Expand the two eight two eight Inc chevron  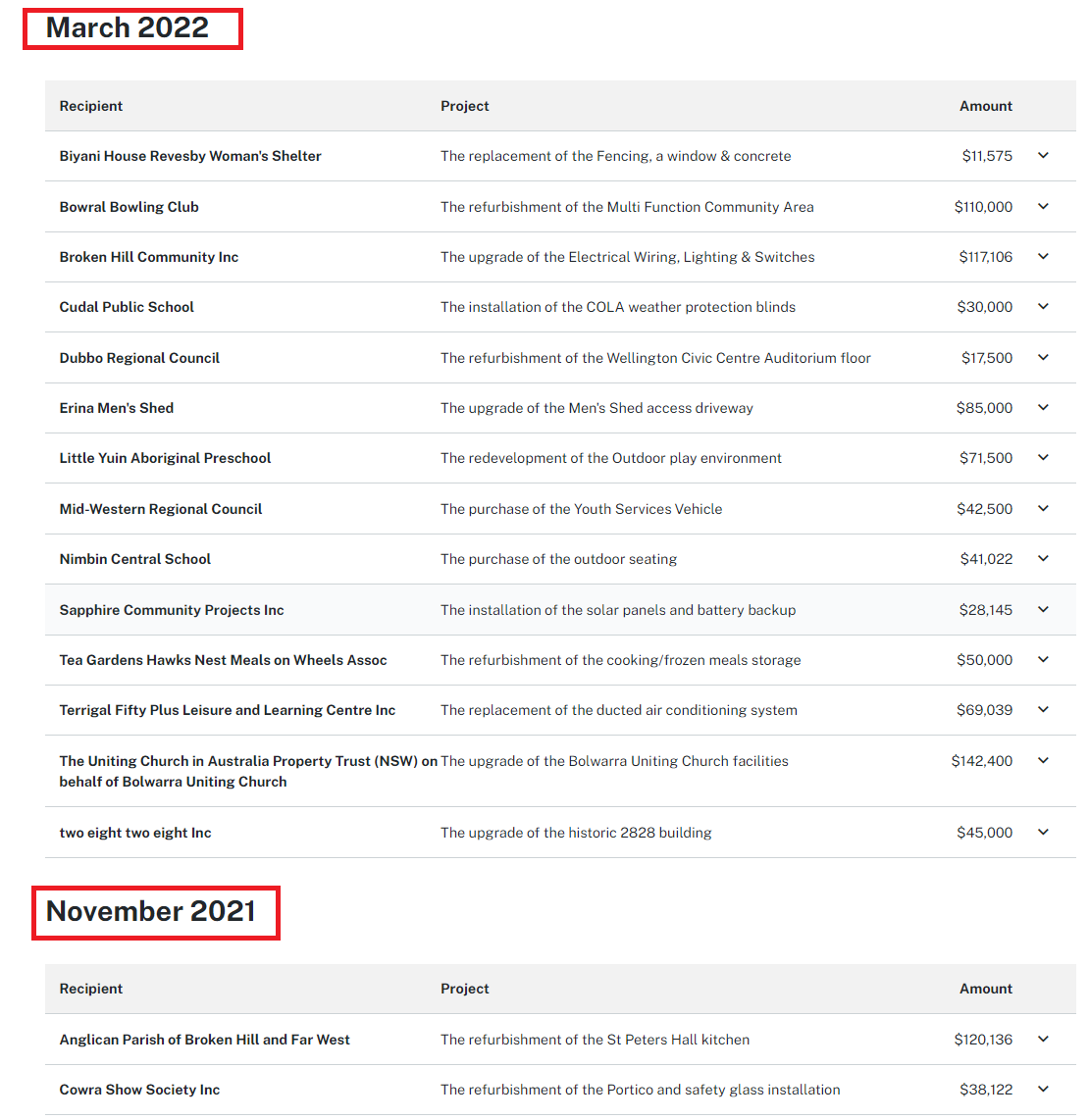pos(1043,832)
